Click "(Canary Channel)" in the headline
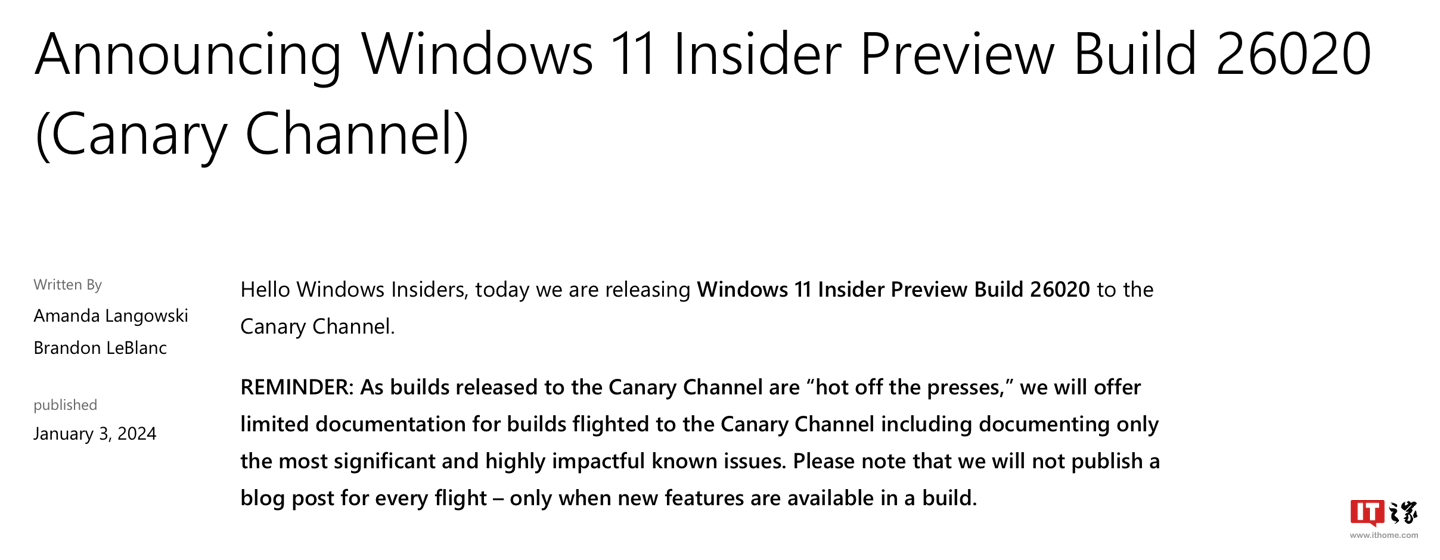Screen dimensions: 1440x560 (252, 134)
